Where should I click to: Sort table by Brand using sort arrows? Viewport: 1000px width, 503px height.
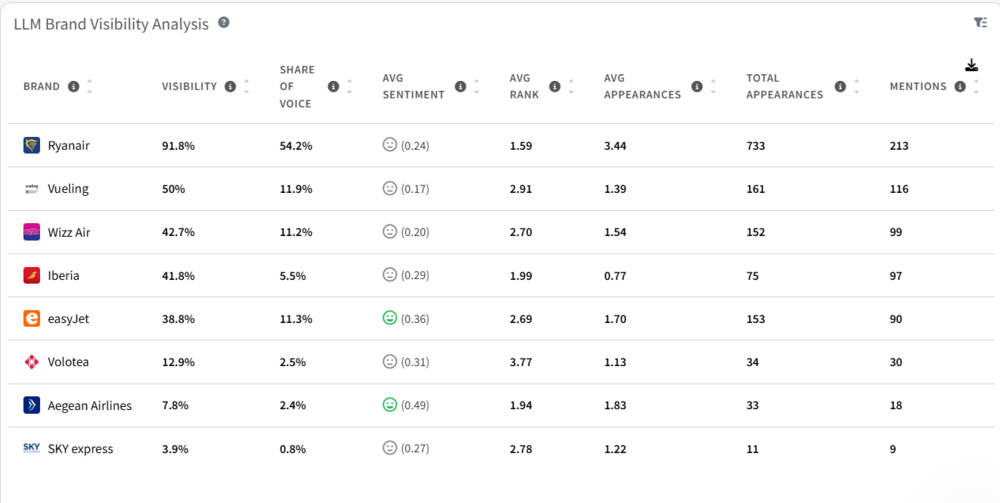[x=89, y=86]
